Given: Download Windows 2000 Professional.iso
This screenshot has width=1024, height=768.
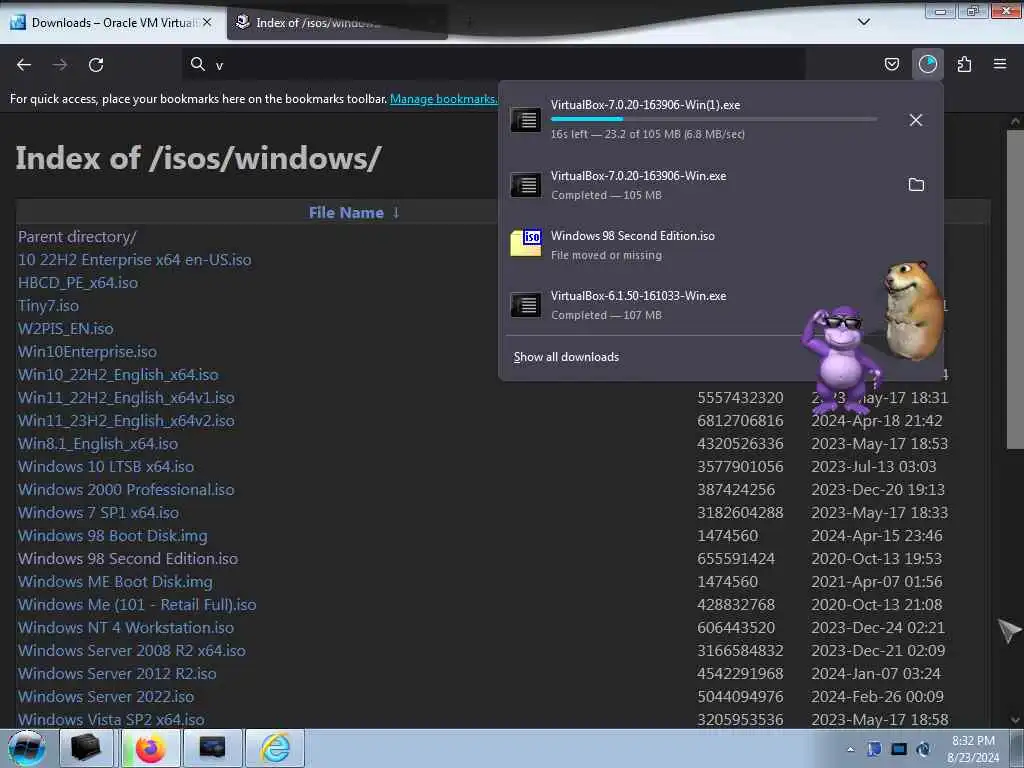Looking at the screenshot, I should point(126,490).
